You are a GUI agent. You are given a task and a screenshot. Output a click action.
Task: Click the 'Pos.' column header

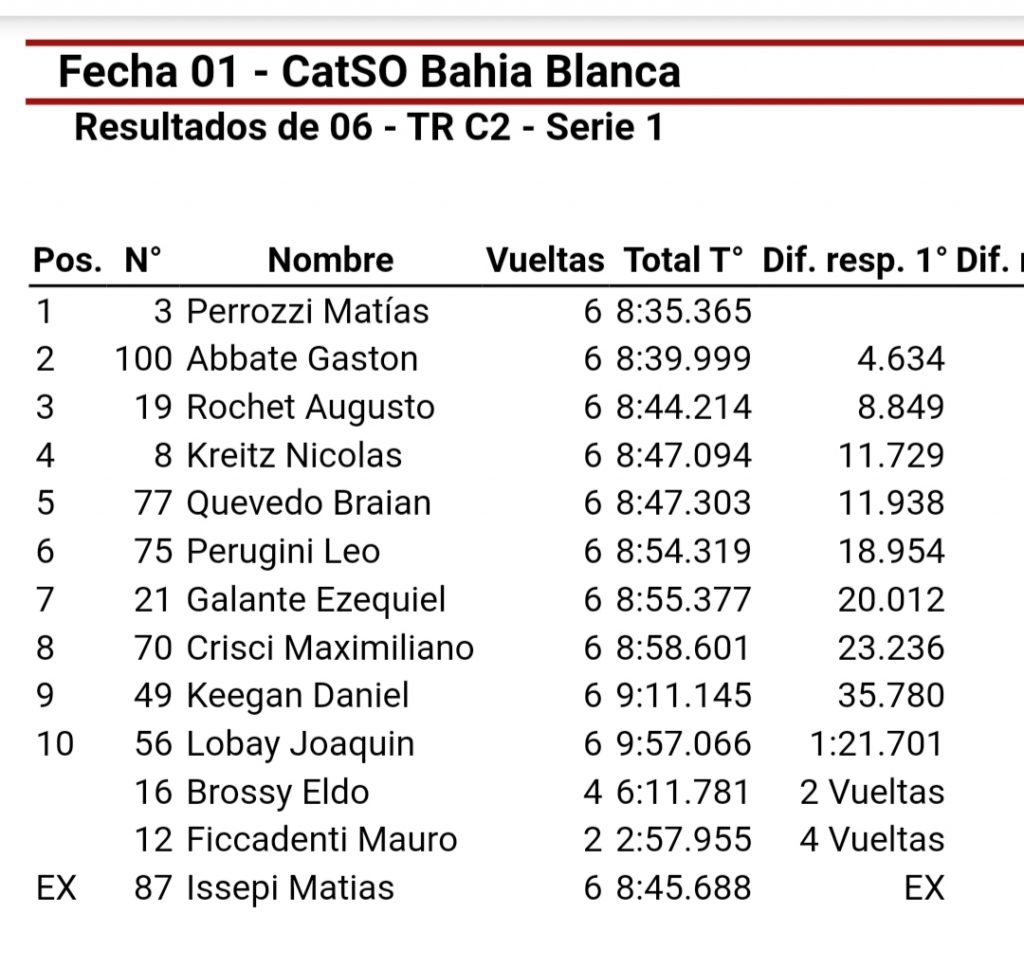tap(67, 260)
